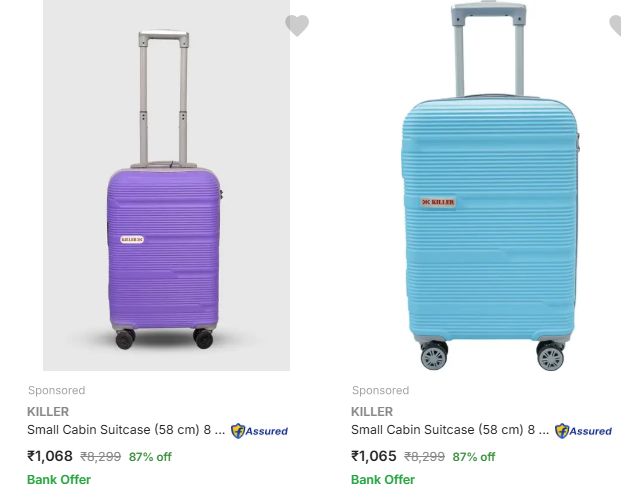
Task: Click wishlist heart for blue suitcase
Action: [616, 25]
